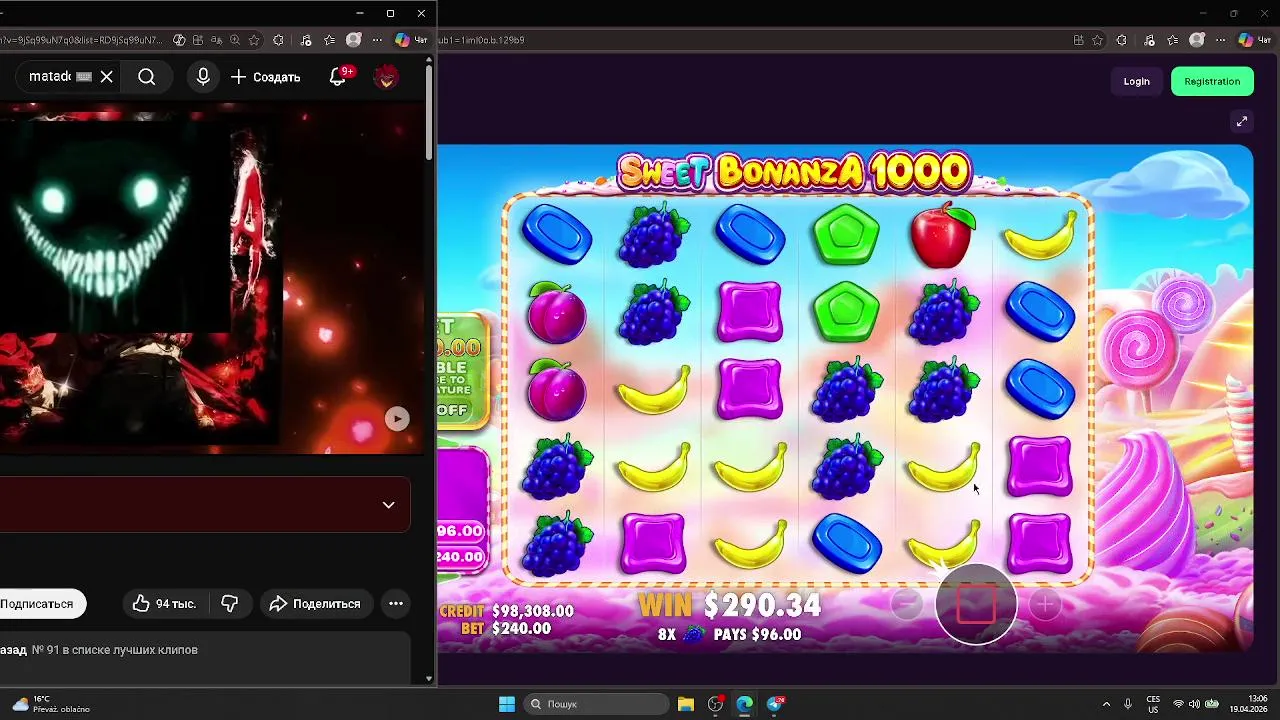Open the Windows Start menu
This screenshot has width=1280, height=720.
point(507,704)
